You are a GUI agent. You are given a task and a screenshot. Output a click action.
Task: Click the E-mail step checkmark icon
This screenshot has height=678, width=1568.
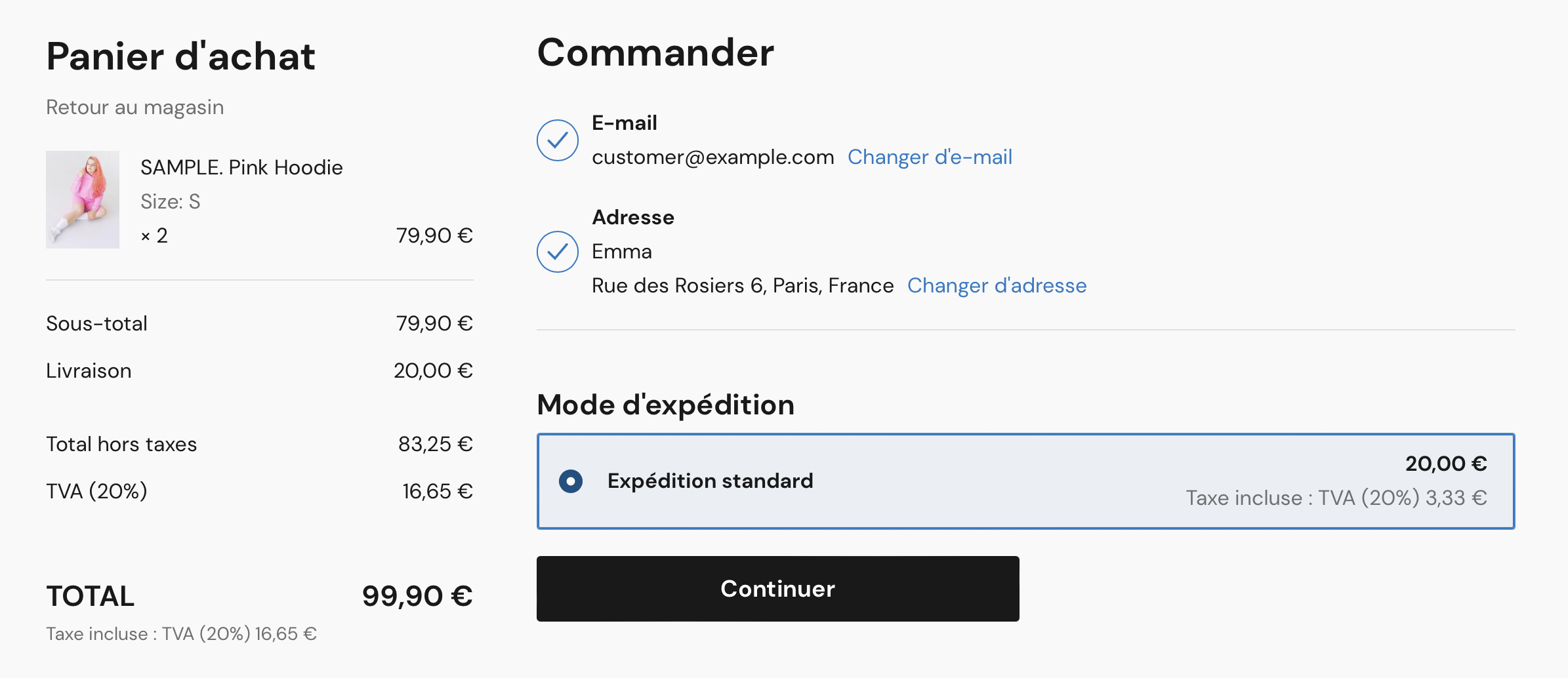[x=557, y=140]
